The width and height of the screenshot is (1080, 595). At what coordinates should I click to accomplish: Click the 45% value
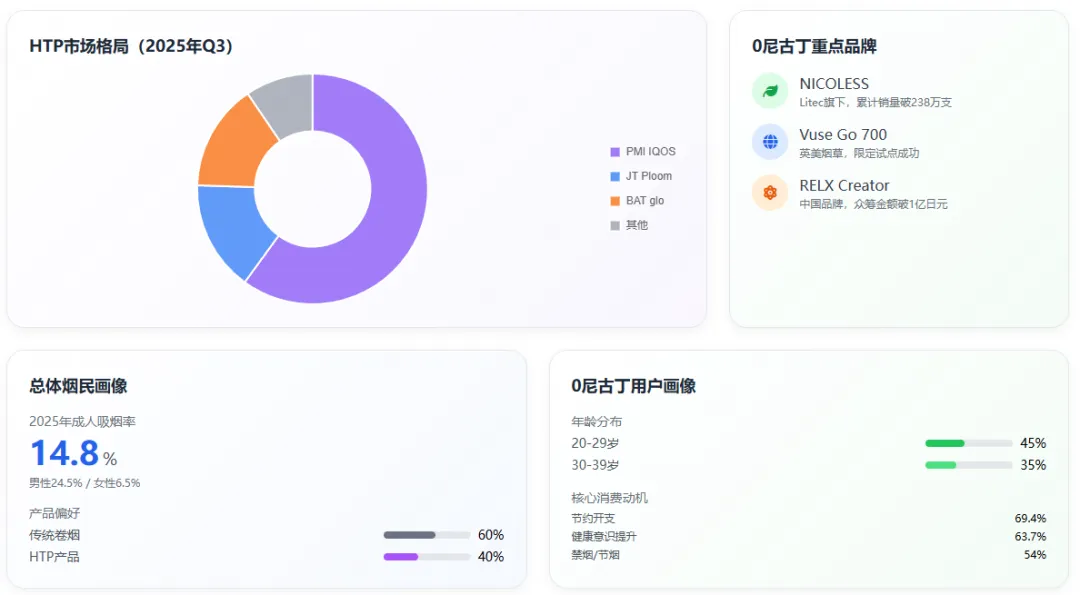[1033, 443]
